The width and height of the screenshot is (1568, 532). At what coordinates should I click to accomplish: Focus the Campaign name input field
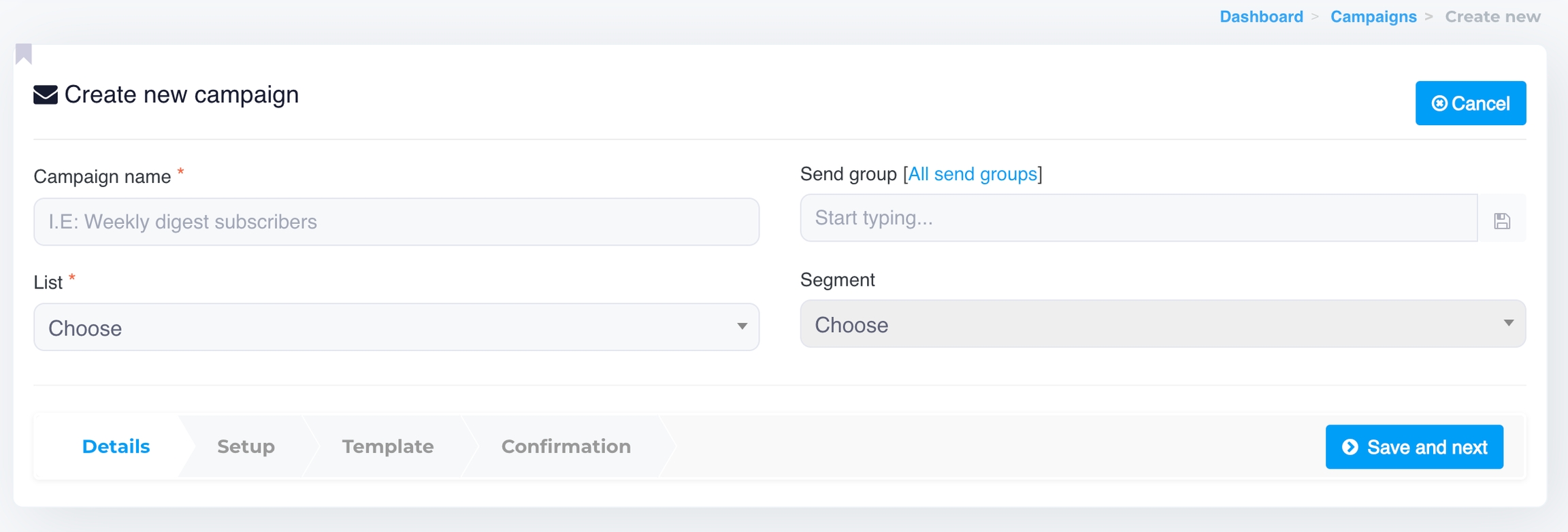point(396,222)
